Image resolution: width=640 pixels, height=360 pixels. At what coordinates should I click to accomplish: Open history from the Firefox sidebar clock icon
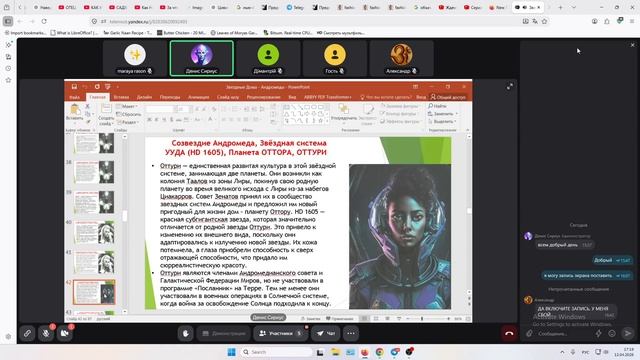point(8,69)
